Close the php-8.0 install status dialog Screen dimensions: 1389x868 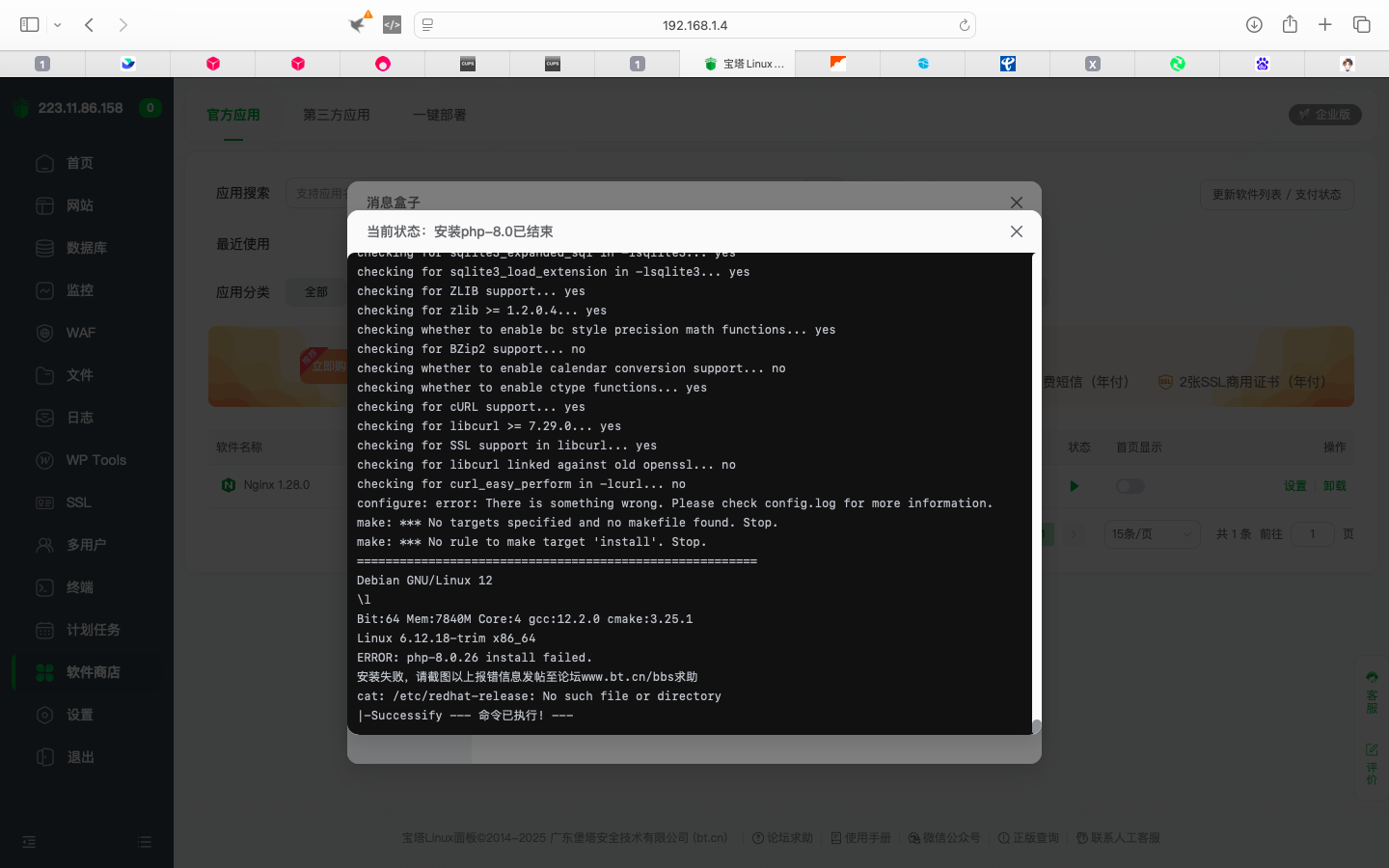click(1016, 231)
